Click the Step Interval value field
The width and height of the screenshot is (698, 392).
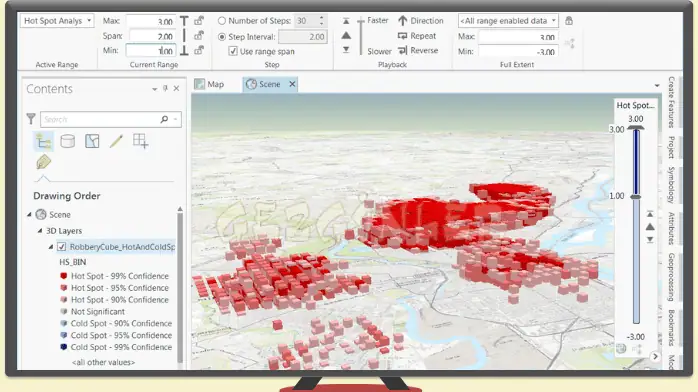(303, 37)
